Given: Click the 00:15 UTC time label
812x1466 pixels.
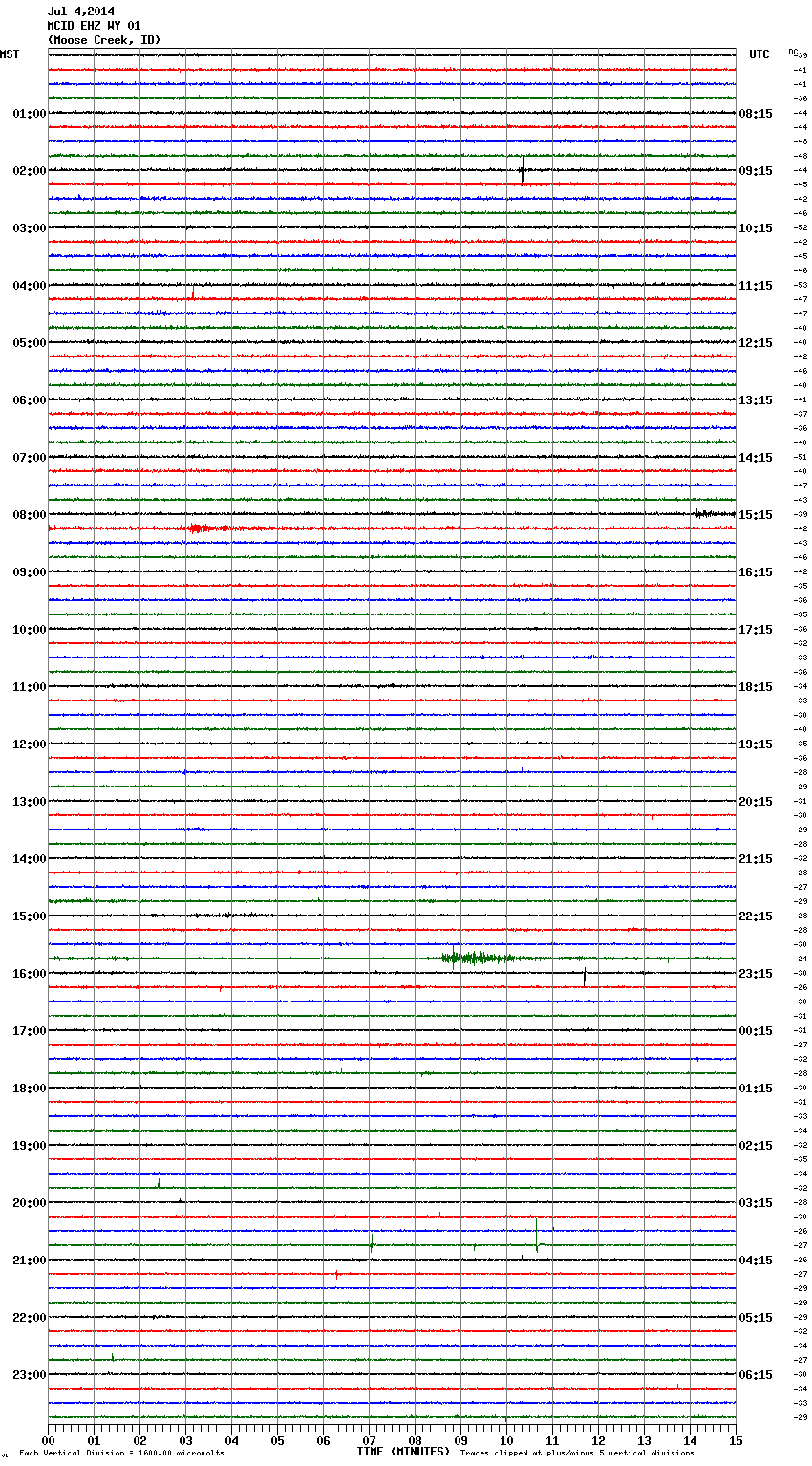Looking at the screenshot, I should 756,1031.
